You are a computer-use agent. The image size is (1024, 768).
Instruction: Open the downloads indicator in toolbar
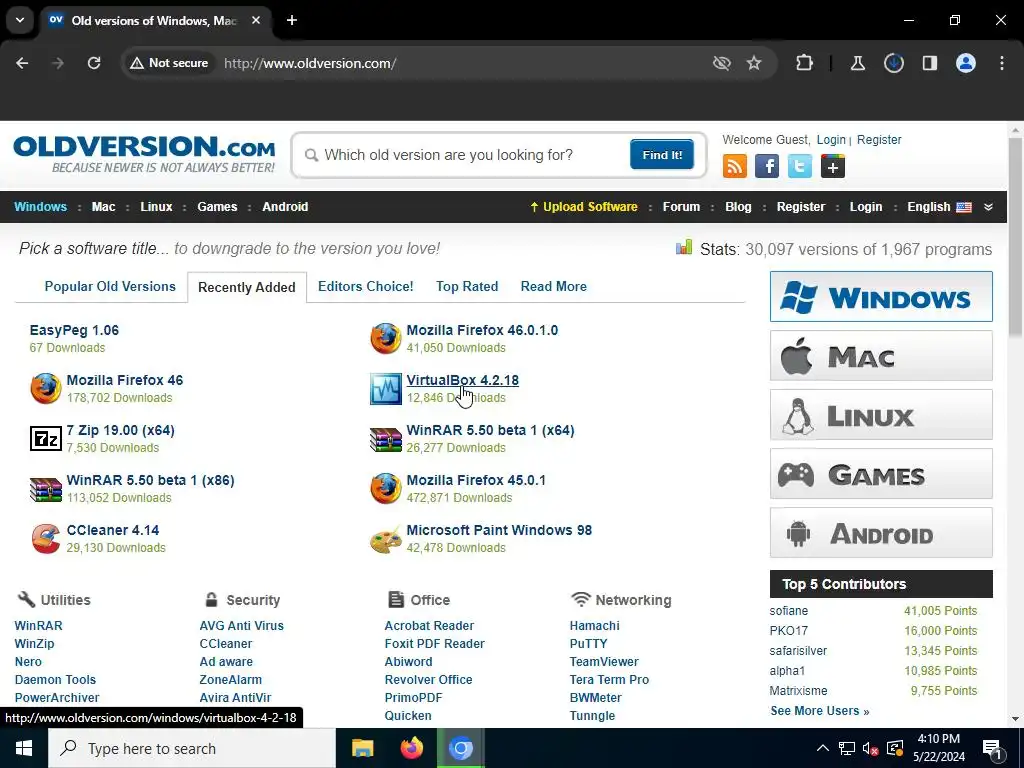(x=893, y=63)
